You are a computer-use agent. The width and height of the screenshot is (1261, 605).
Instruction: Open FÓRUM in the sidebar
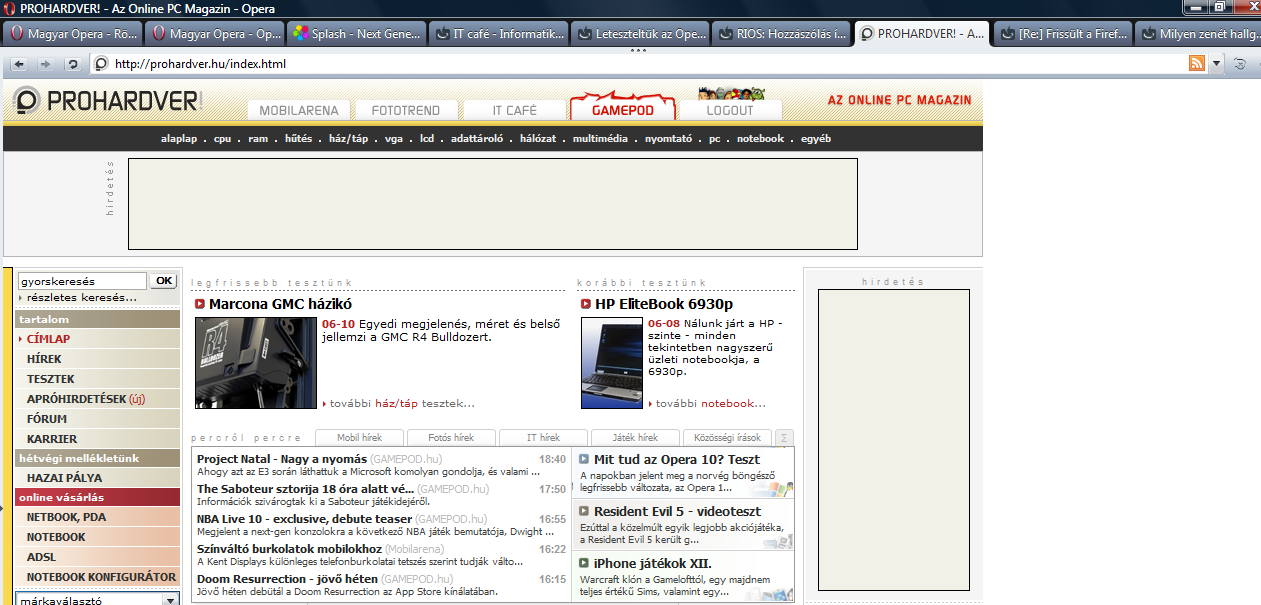tap(47, 419)
